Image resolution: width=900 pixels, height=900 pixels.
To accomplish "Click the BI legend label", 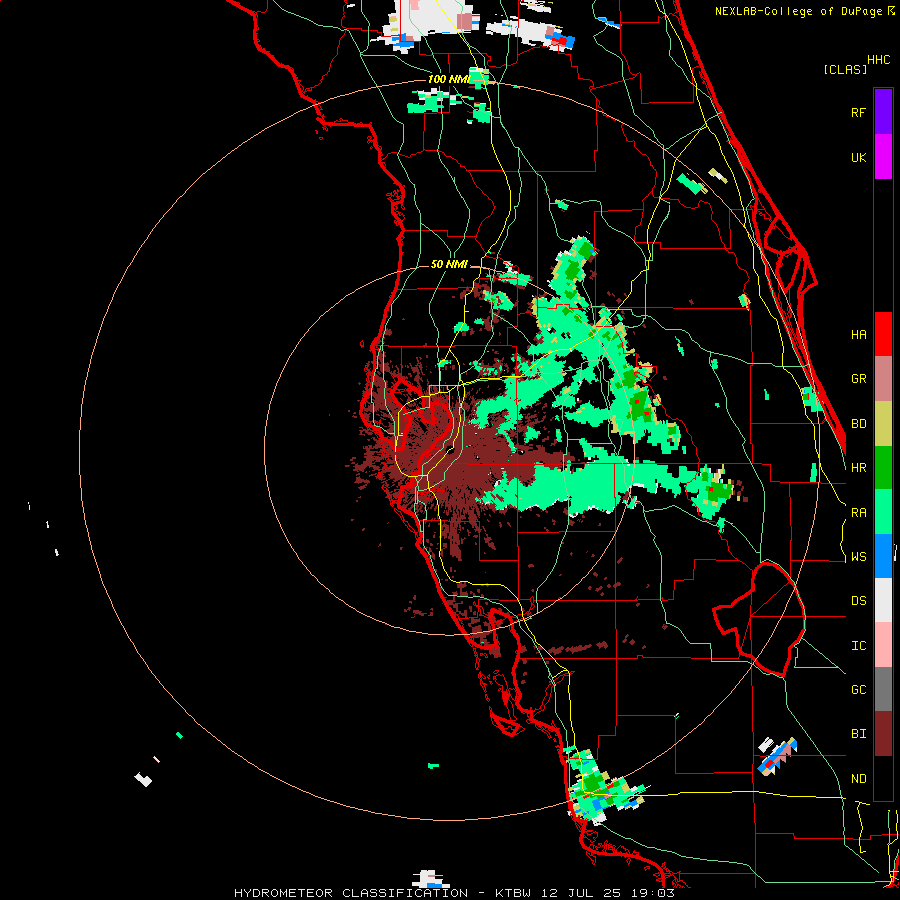I will (858, 734).
